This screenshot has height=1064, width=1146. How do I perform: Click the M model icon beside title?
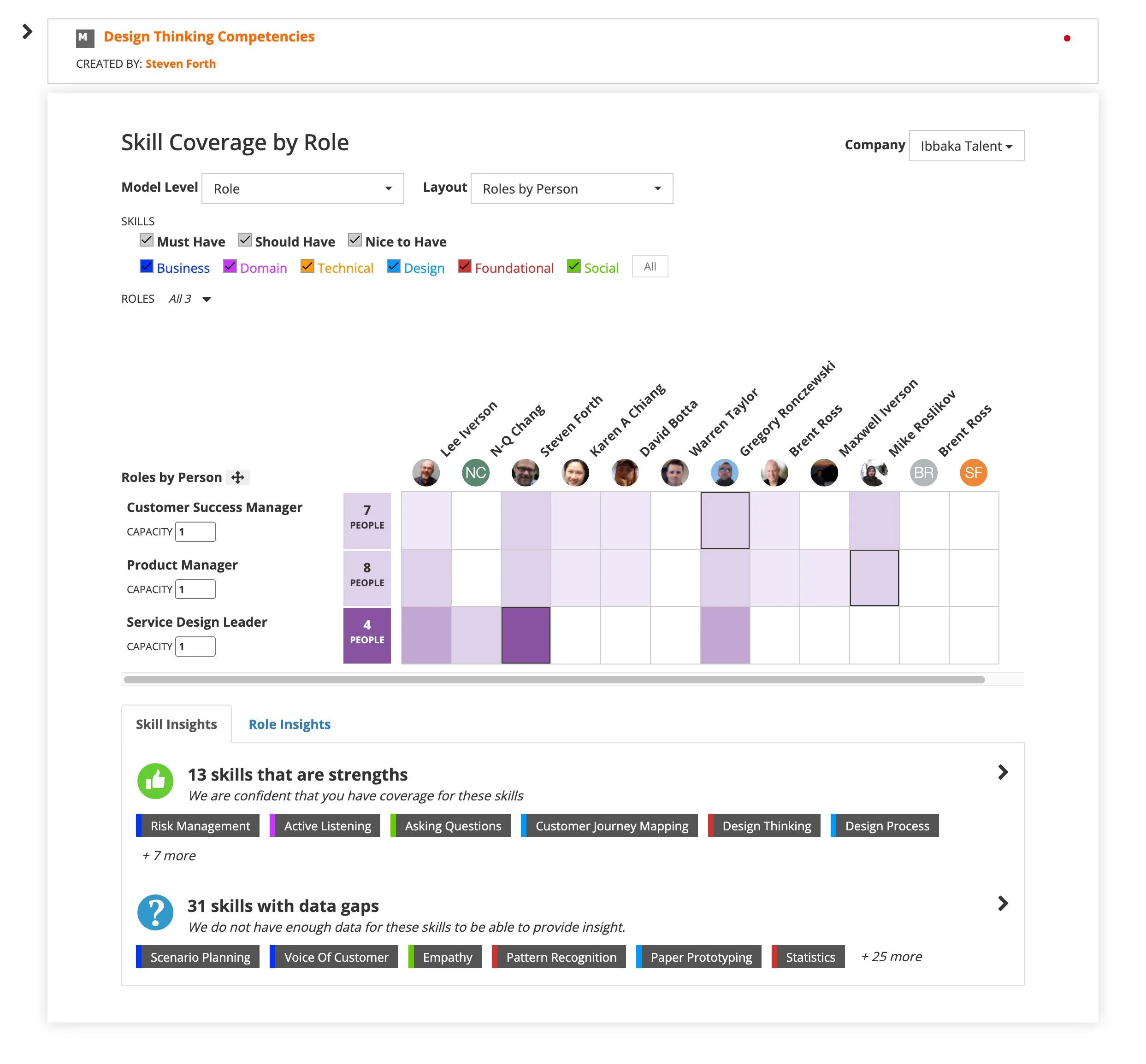pos(85,38)
